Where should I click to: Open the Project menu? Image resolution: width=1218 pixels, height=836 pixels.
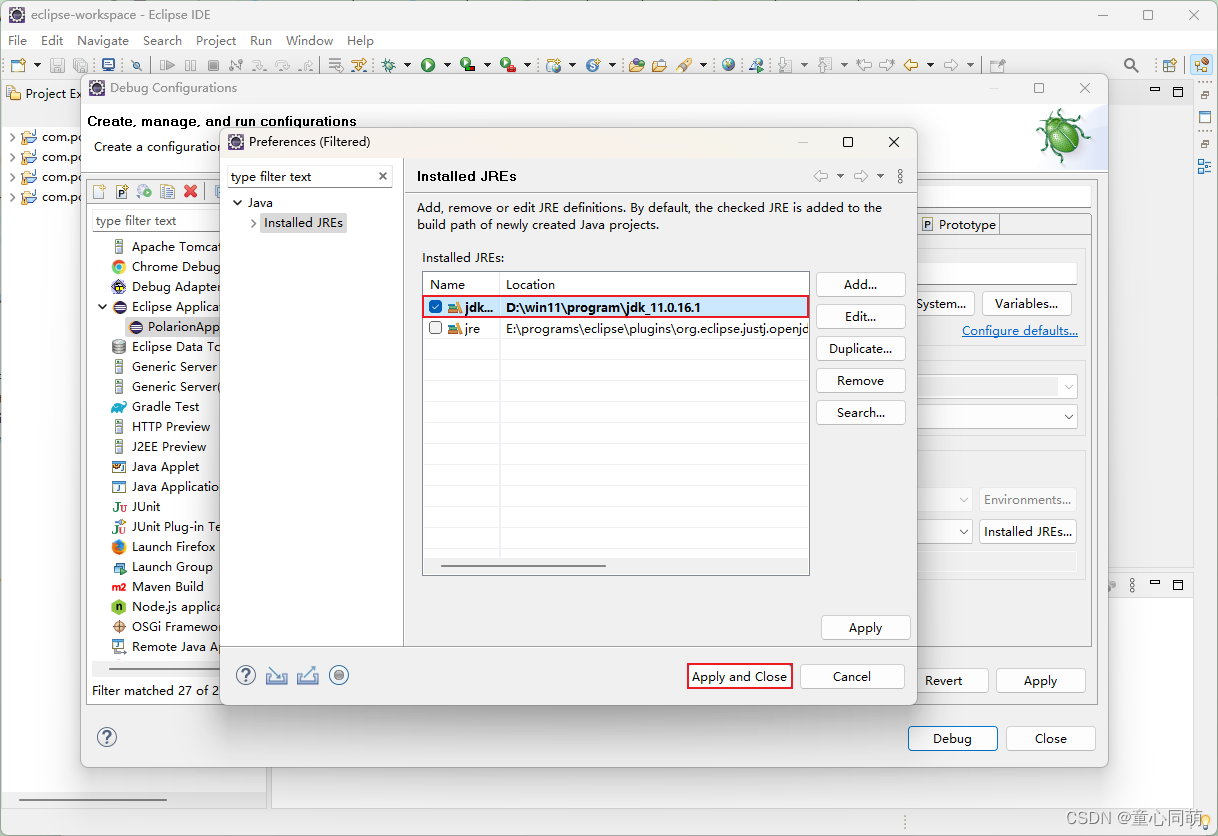pyautogui.click(x=216, y=41)
